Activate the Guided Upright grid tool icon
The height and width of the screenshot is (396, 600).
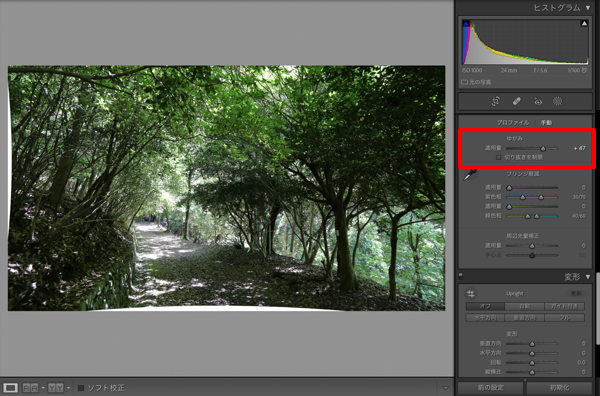[470, 294]
